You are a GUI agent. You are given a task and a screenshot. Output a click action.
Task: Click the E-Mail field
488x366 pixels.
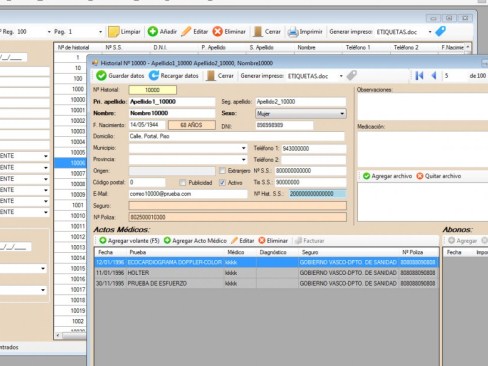[x=188, y=194]
